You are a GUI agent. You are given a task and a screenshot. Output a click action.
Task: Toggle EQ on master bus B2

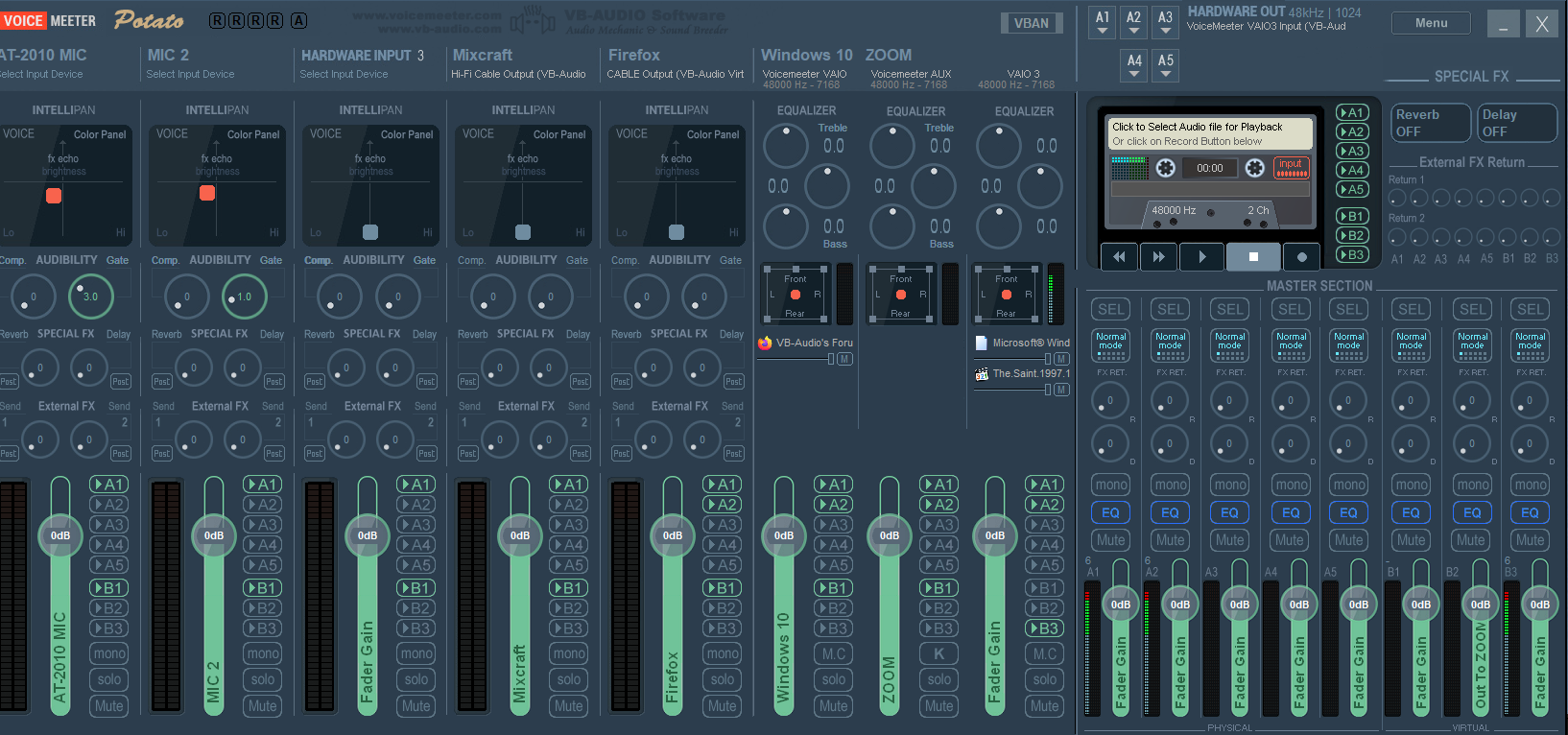pyautogui.click(x=1472, y=512)
